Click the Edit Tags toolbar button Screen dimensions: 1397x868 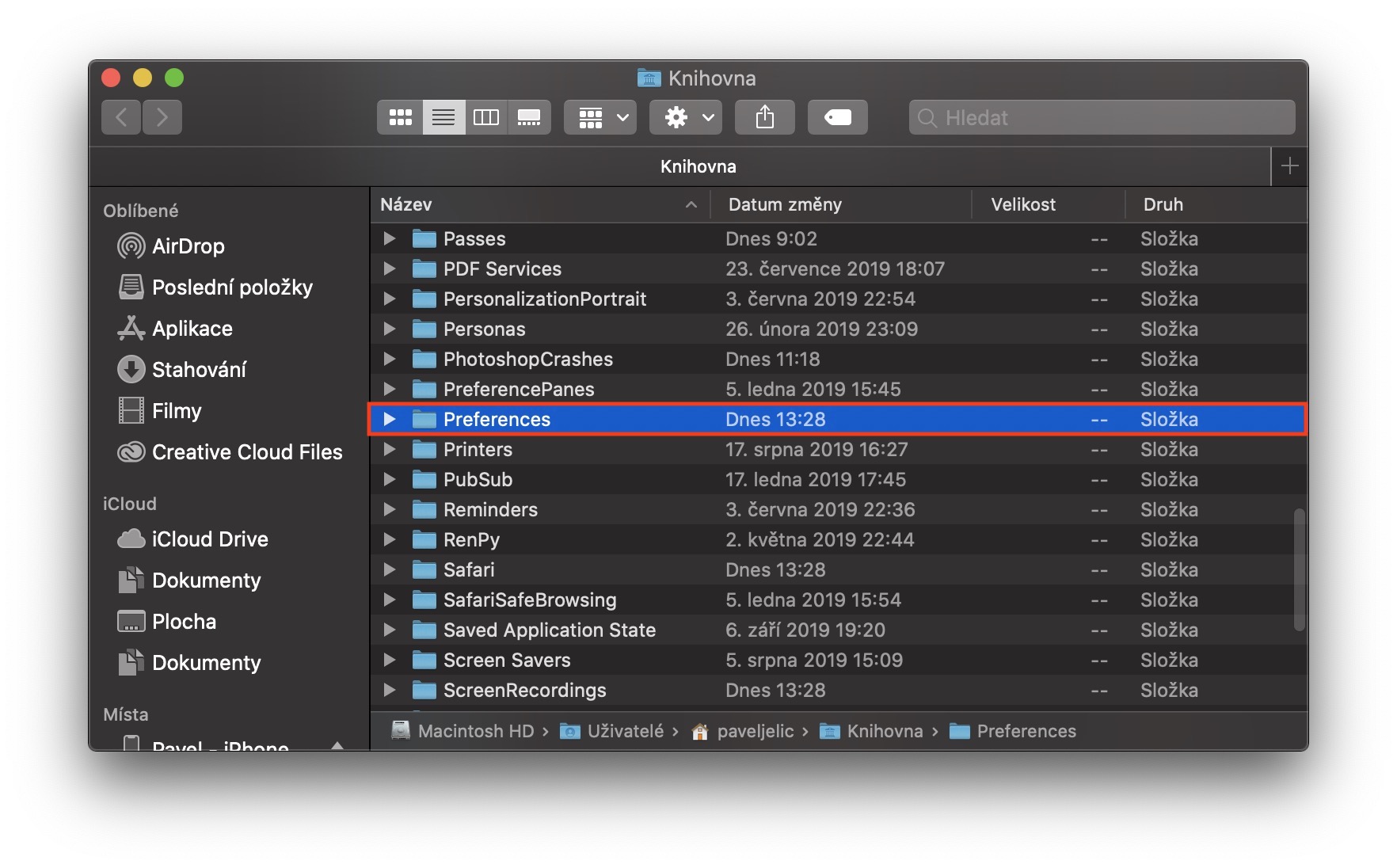pyautogui.click(x=837, y=118)
